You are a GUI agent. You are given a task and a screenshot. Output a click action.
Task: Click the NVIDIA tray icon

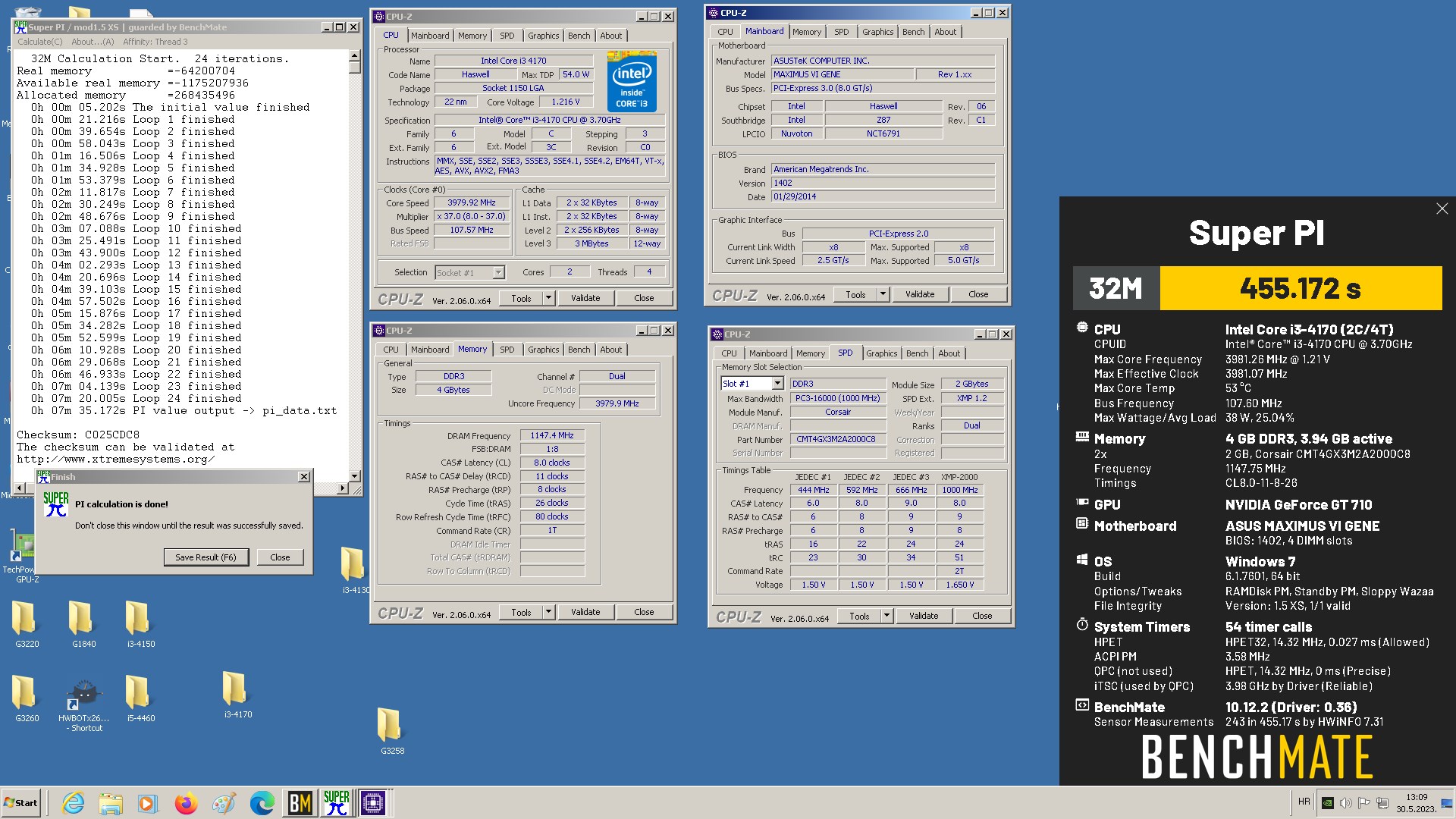[x=1328, y=803]
